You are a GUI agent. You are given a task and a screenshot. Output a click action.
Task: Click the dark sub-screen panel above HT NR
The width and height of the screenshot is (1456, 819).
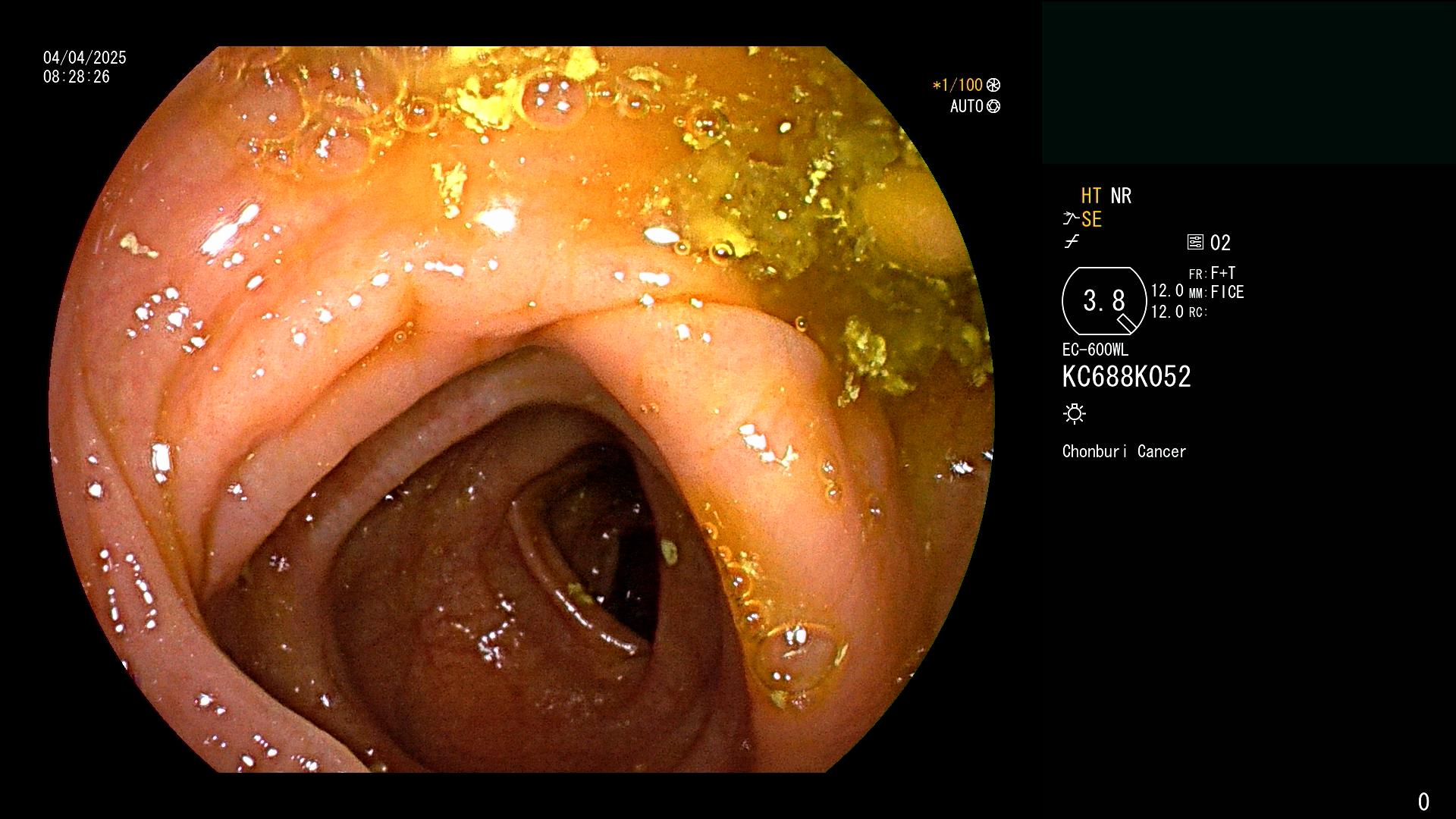pyautogui.click(x=1248, y=83)
